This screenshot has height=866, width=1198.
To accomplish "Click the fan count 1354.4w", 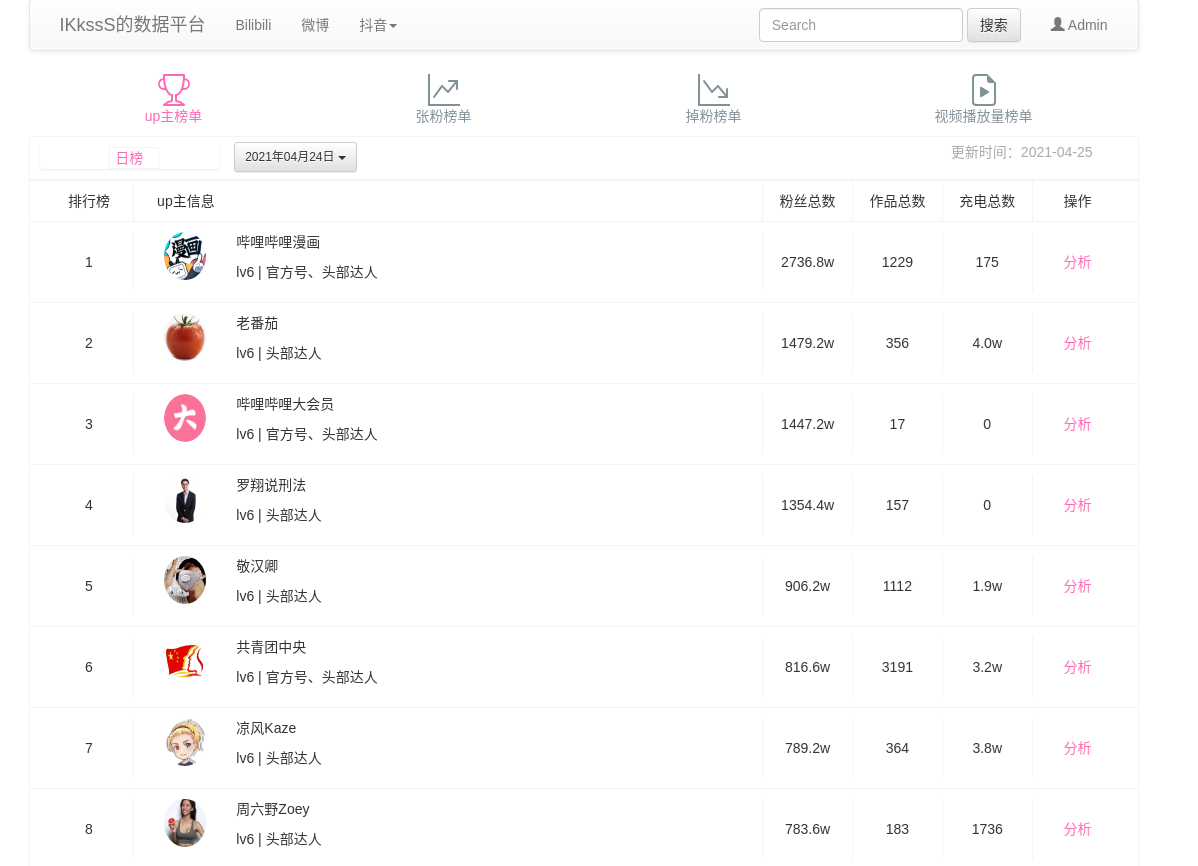I will 808,505.
